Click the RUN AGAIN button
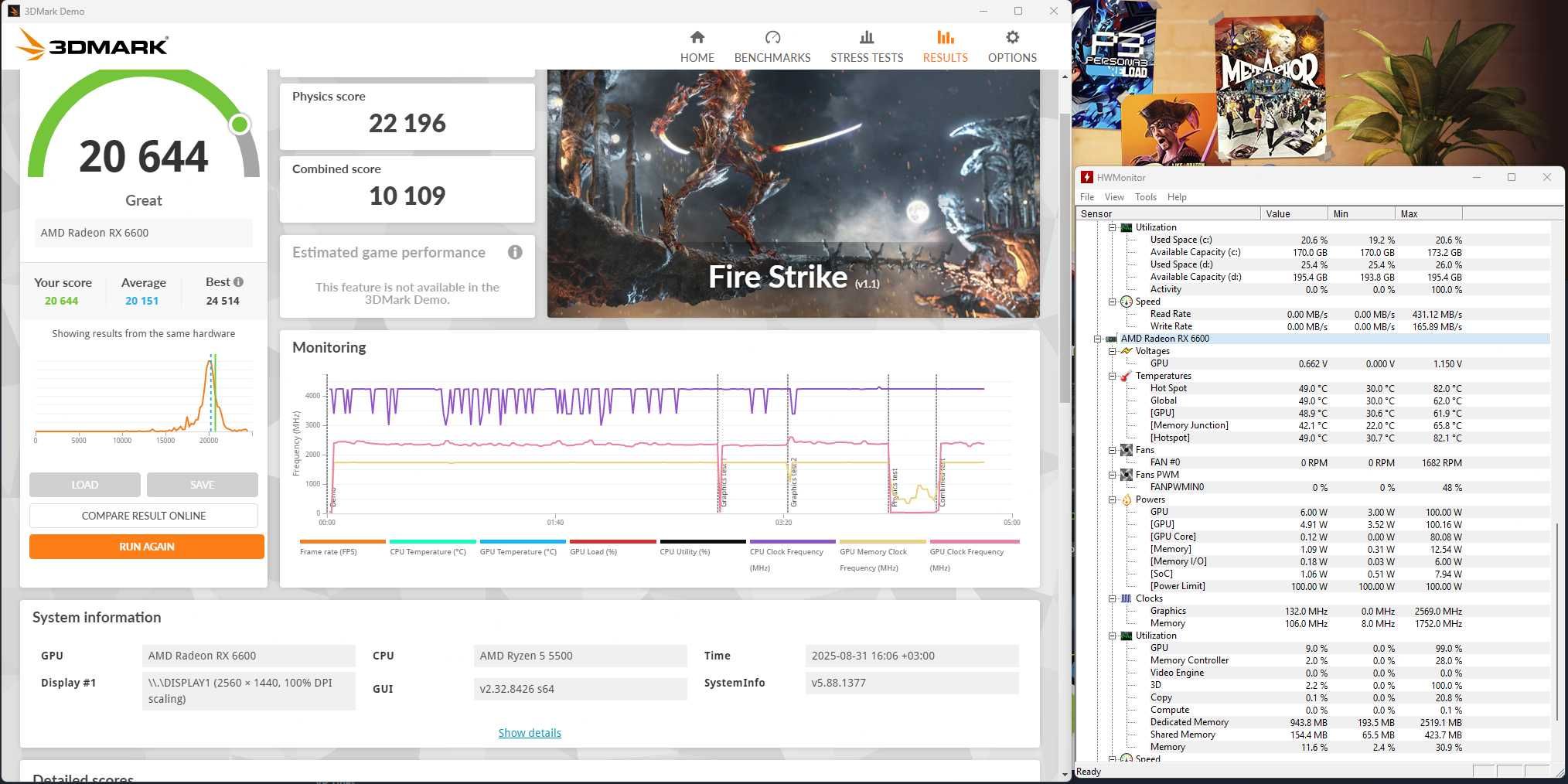Image resolution: width=1568 pixels, height=784 pixels. 147,547
